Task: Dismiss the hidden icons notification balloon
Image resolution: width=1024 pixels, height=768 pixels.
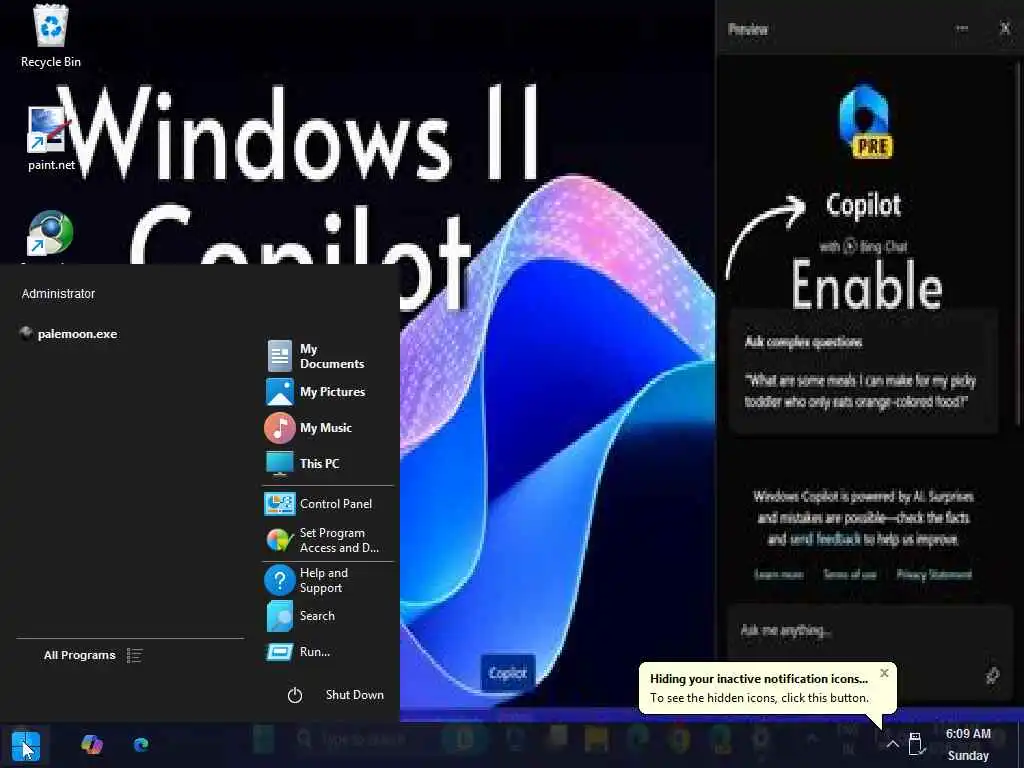Action: 884,673
